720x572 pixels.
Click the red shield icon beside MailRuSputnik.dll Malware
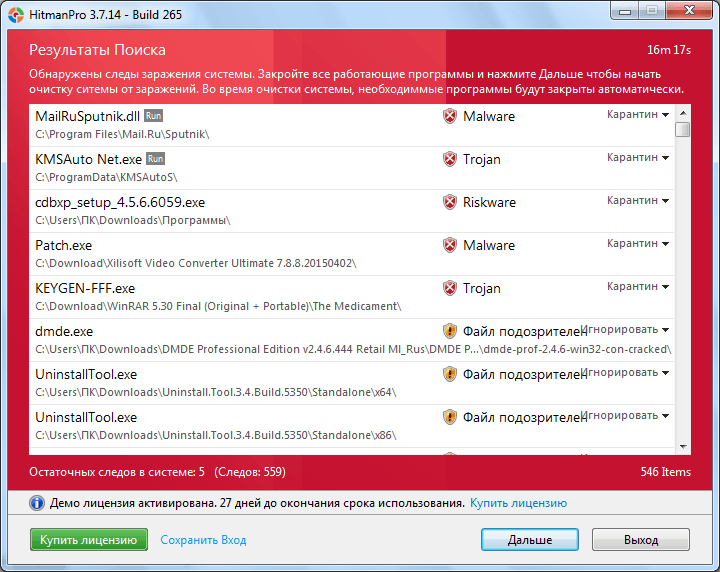pos(450,116)
